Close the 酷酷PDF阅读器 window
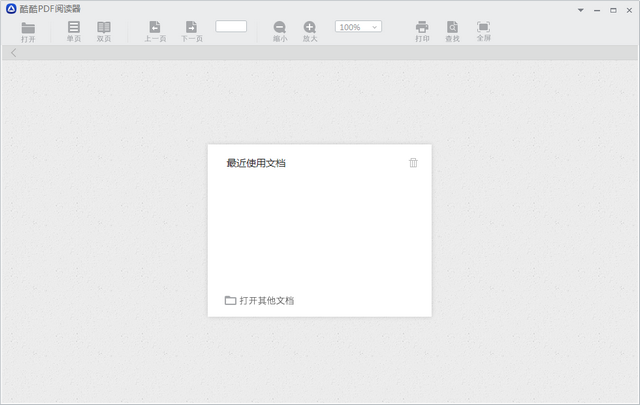The width and height of the screenshot is (640, 405). 629,9
